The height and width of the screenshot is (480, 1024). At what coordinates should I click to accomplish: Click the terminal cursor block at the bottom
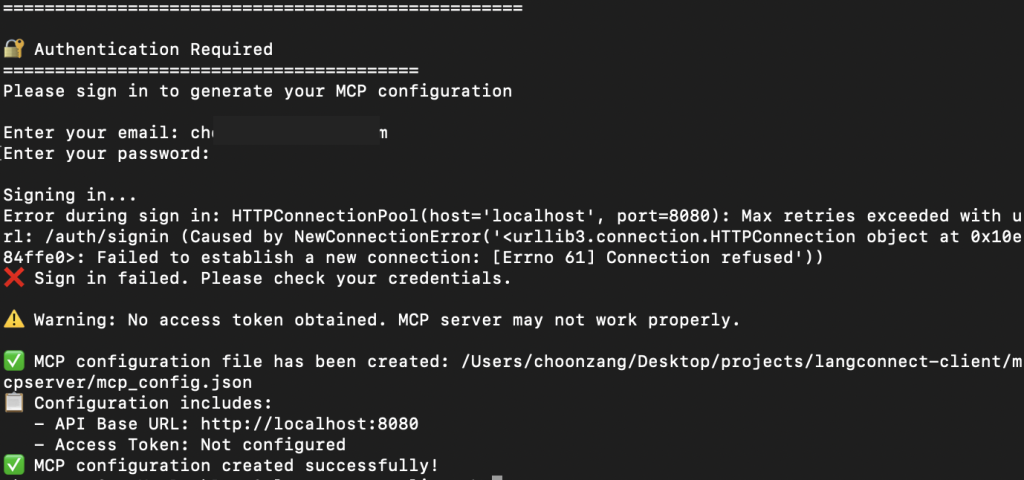(498, 478)
